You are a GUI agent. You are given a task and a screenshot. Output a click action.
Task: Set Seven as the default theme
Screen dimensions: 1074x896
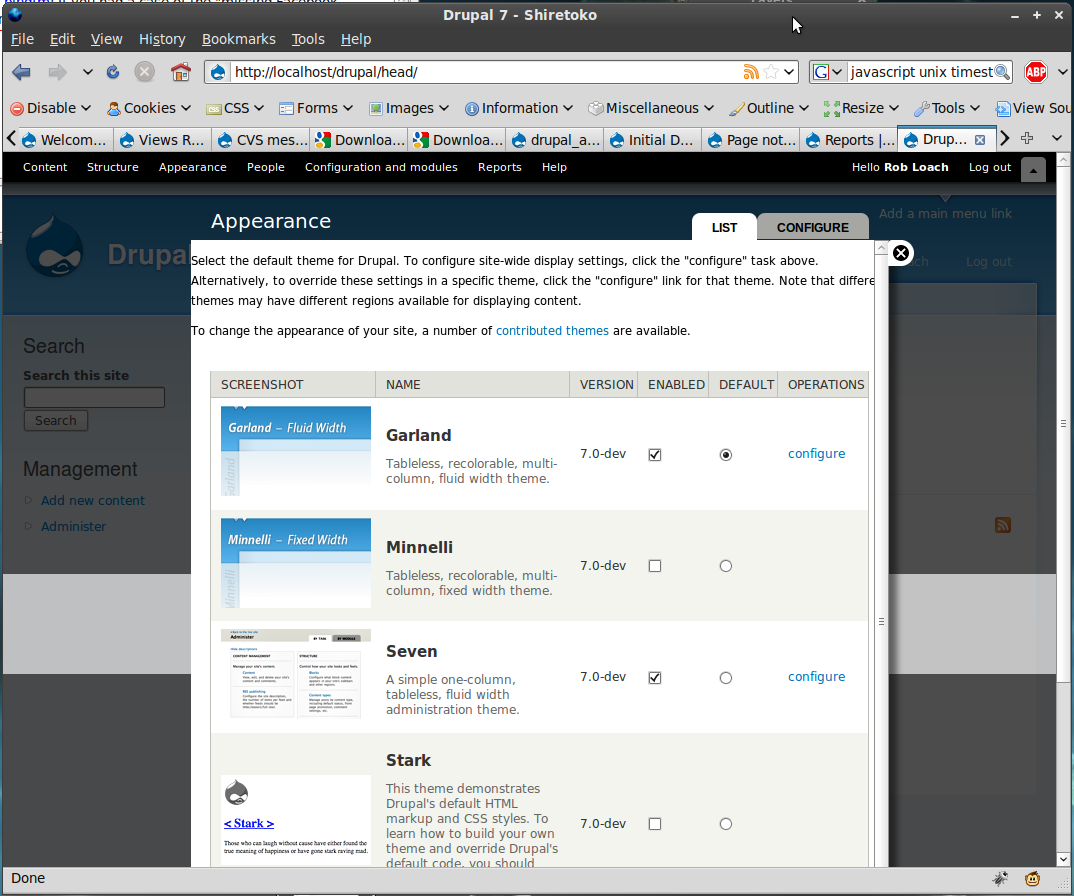[725, 677]
